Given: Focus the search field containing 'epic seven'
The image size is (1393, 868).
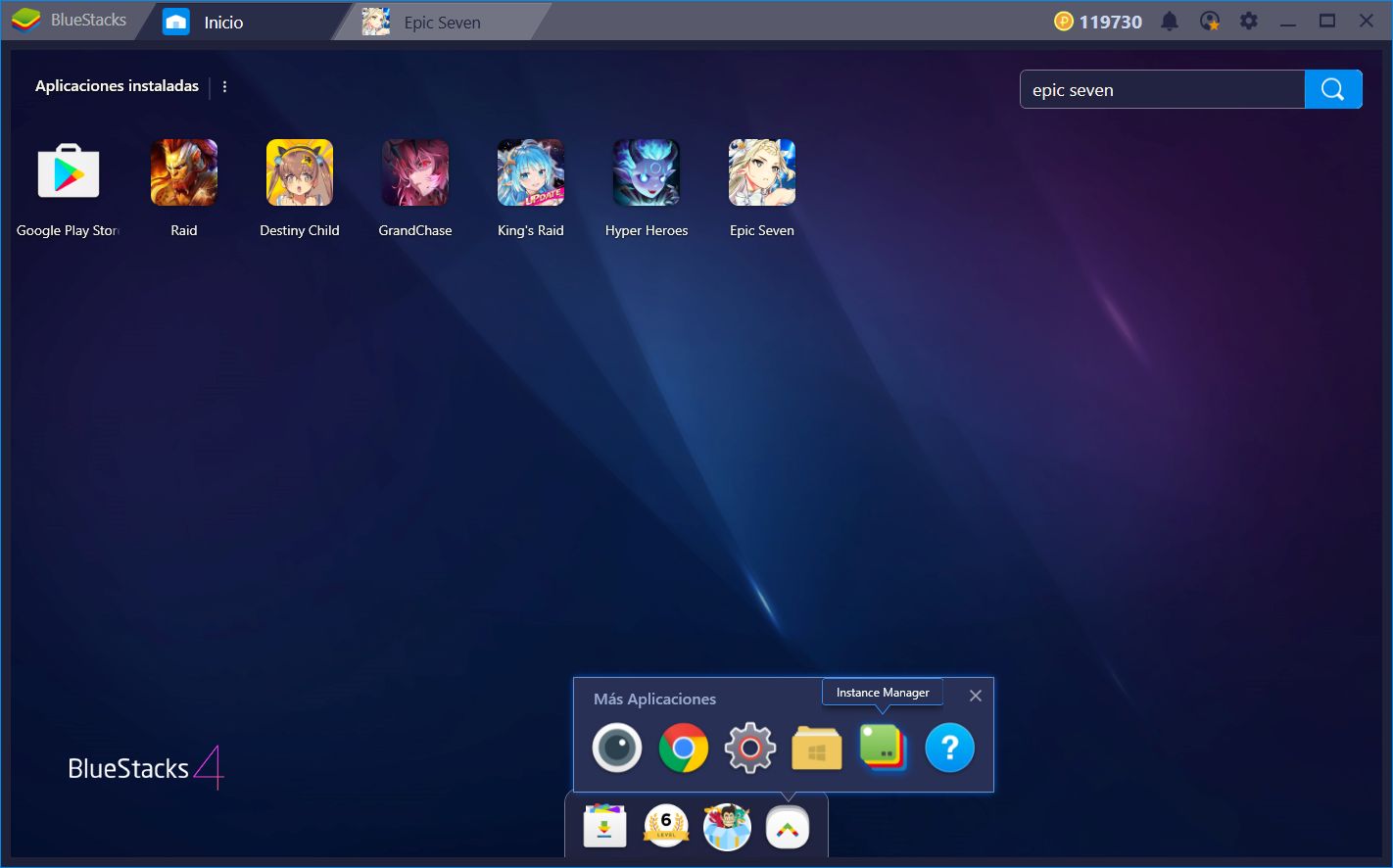Looking at the screenshot, I should click(1163, 89).
